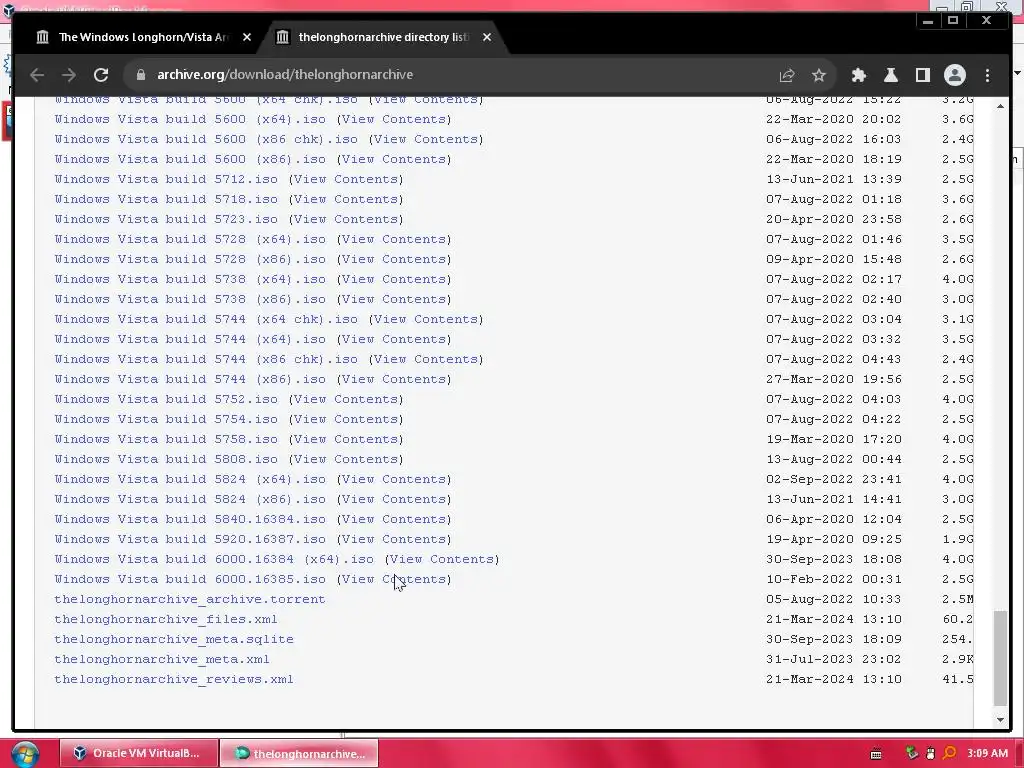View Contents of build 6000.16384 (x64)
The image size is (1024, 768).
[x=442, y=559]
